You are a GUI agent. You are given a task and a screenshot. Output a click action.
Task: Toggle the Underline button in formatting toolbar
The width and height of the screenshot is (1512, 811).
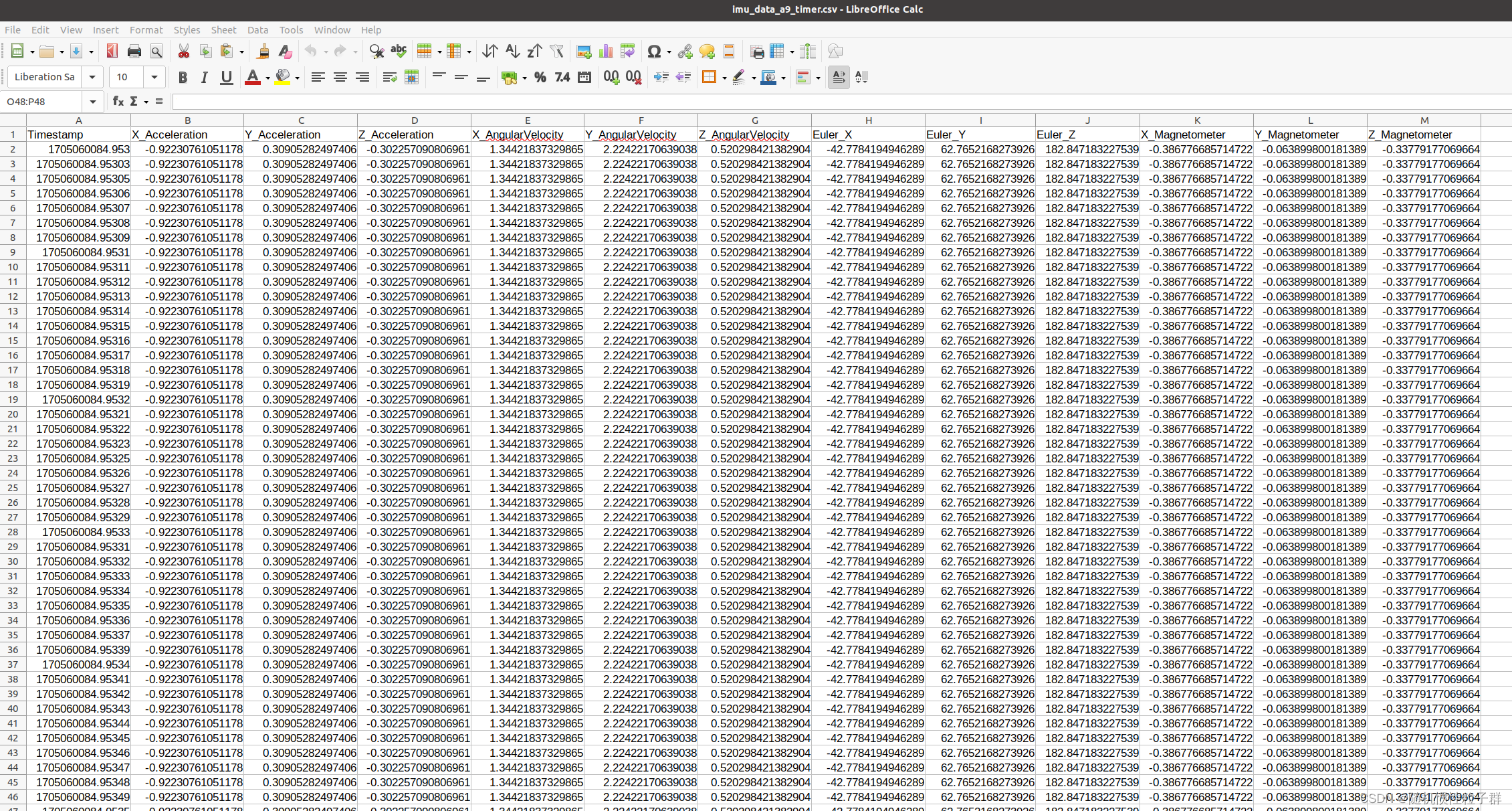coord(223,78)
